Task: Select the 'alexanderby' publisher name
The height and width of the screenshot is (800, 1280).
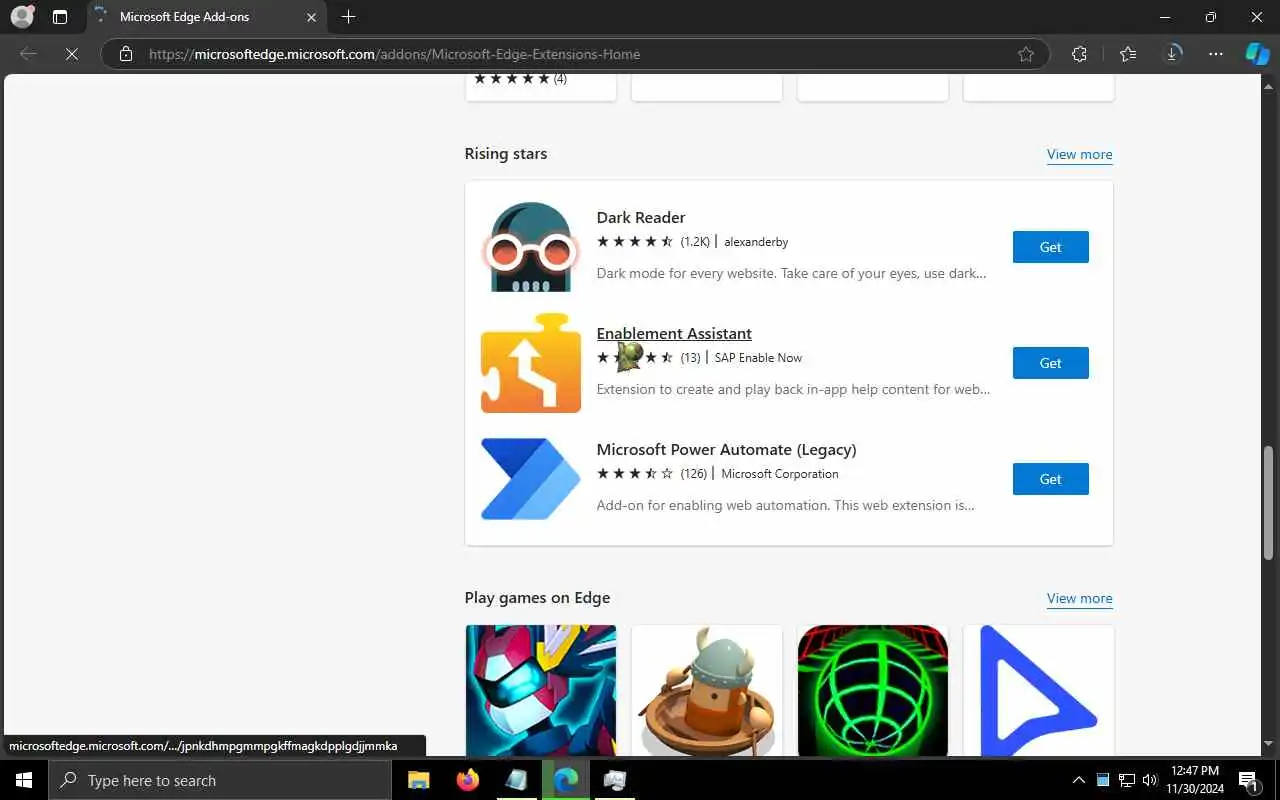Action: point(756,242)
